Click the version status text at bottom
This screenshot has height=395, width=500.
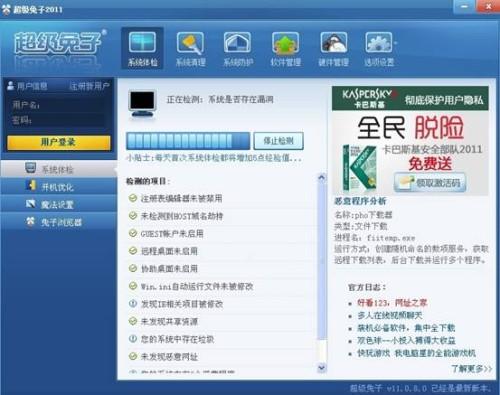pyautogui.click(x=420, y=388)
